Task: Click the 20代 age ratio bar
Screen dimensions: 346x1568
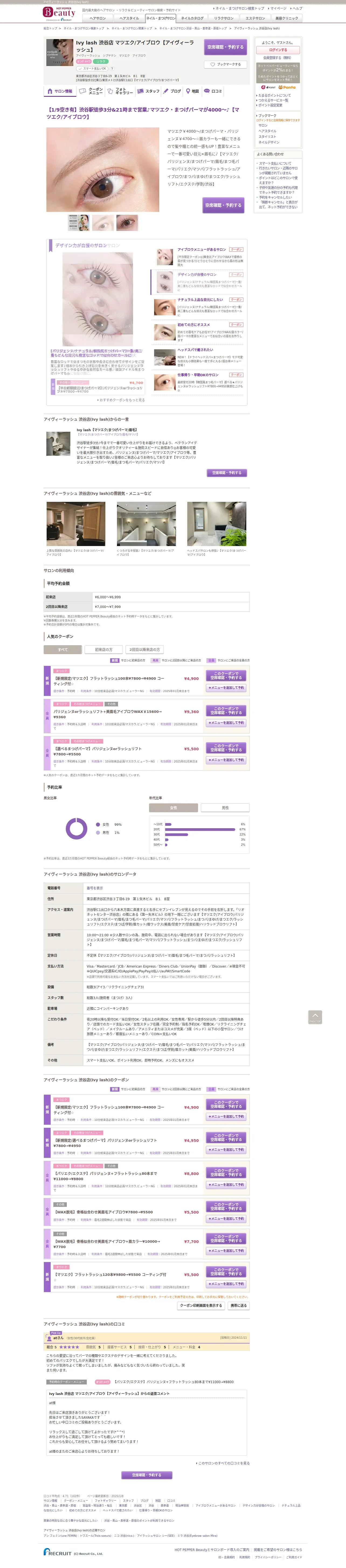Action: tap(199, 829)
